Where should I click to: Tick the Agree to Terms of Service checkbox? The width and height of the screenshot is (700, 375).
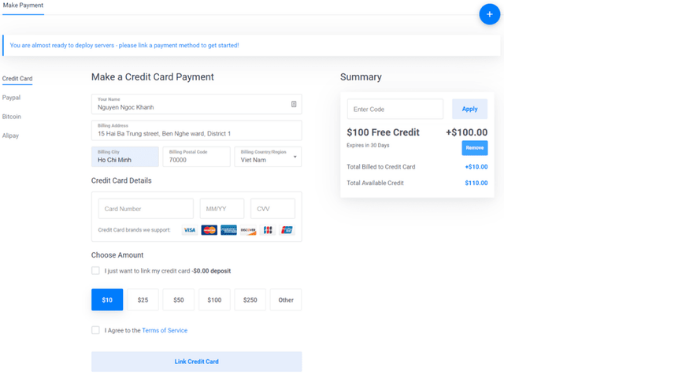95,330
